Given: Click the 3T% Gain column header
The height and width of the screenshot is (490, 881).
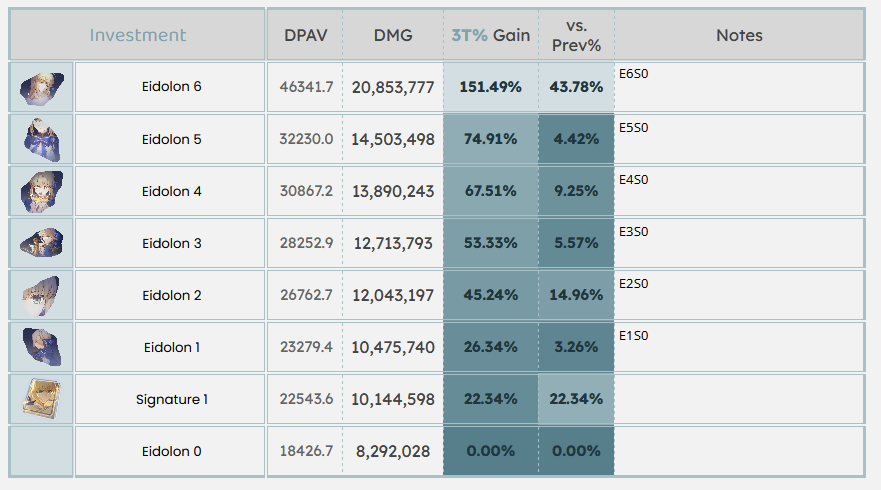Looking at the screenshot, I should [x=490, y=35].
